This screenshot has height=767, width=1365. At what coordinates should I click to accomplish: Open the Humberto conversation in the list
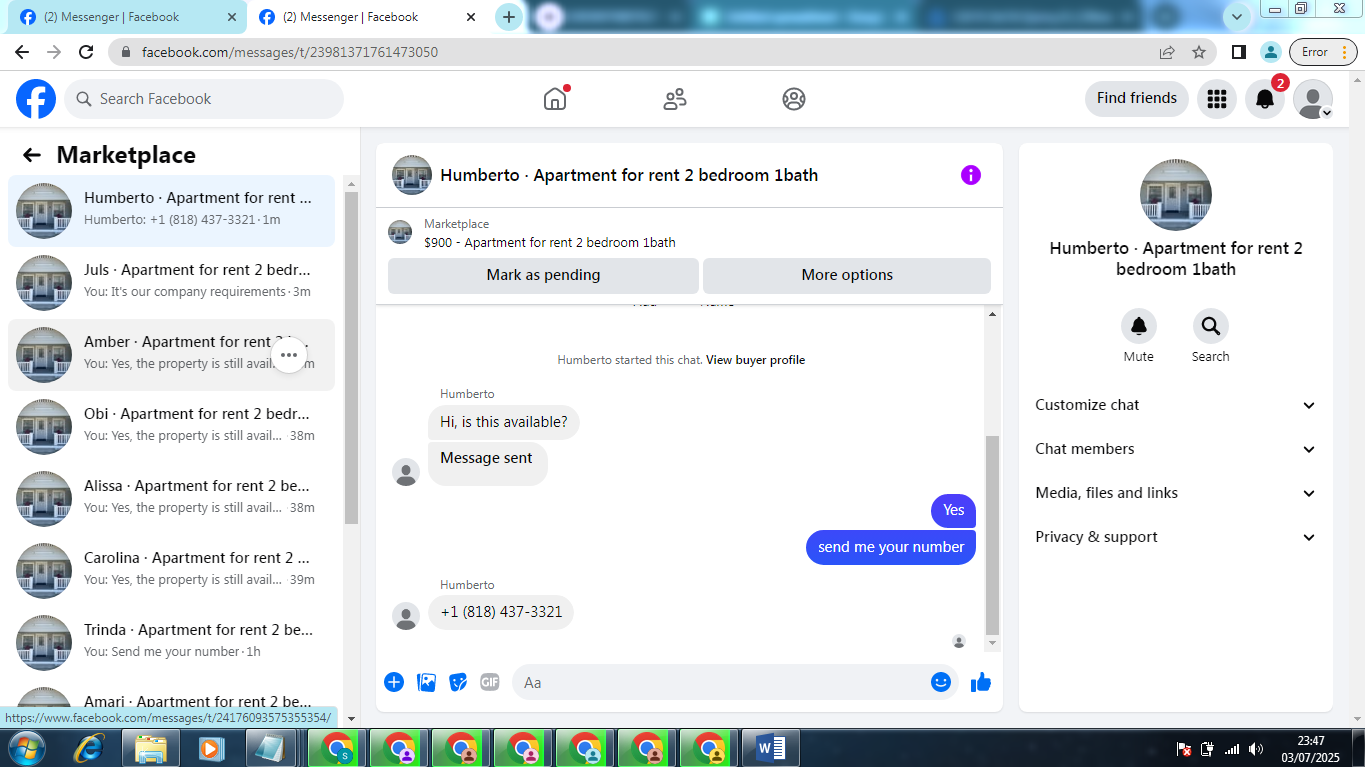[172, 211]
